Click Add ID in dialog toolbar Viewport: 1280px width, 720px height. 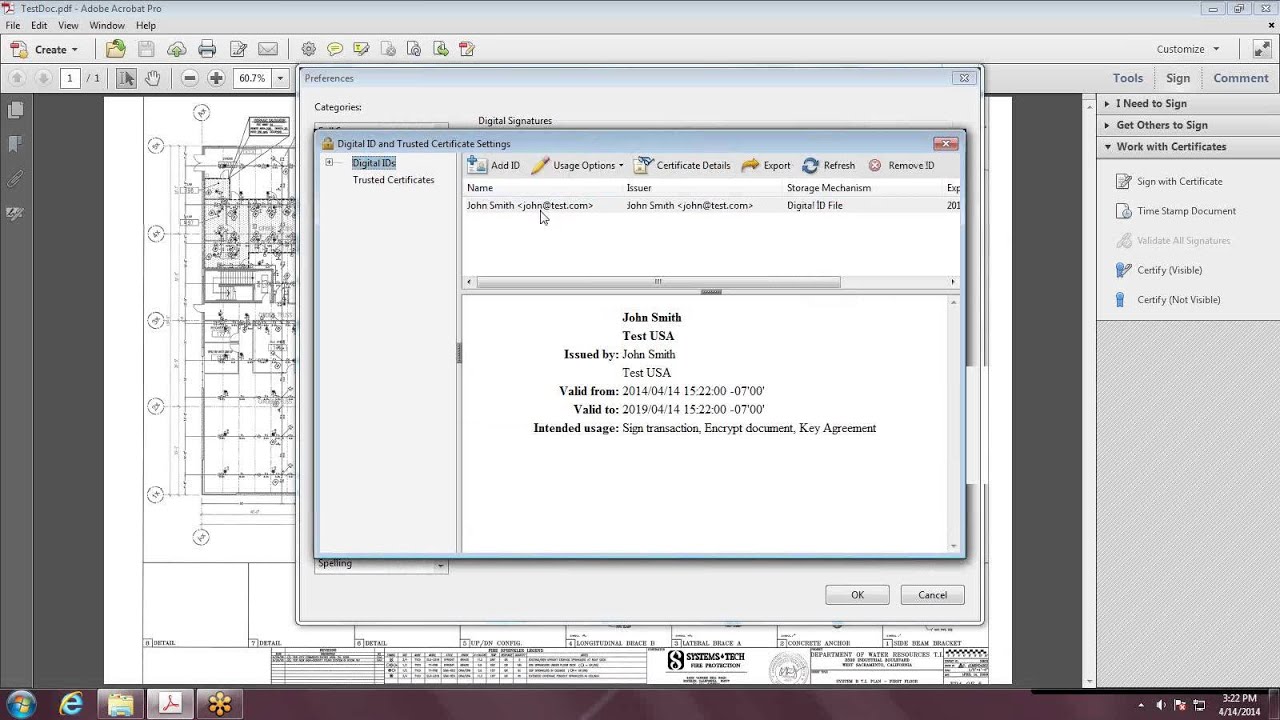pyautogui.click(x=494, y=165)
